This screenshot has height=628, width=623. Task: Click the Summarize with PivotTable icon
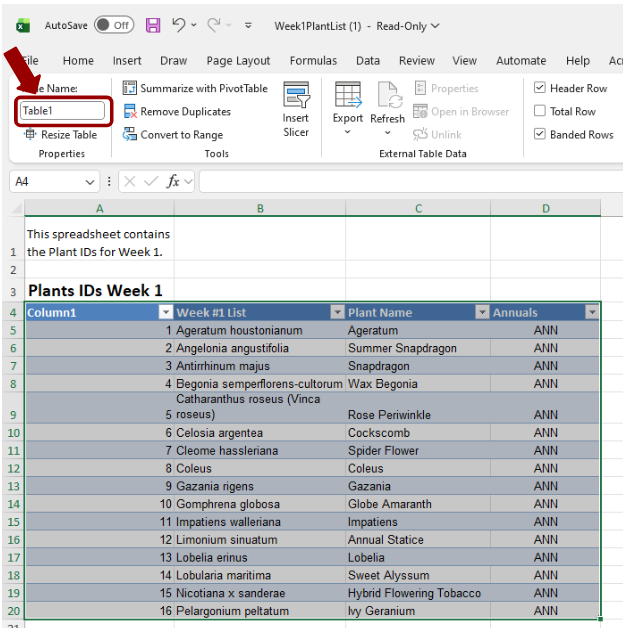point(129,88)
